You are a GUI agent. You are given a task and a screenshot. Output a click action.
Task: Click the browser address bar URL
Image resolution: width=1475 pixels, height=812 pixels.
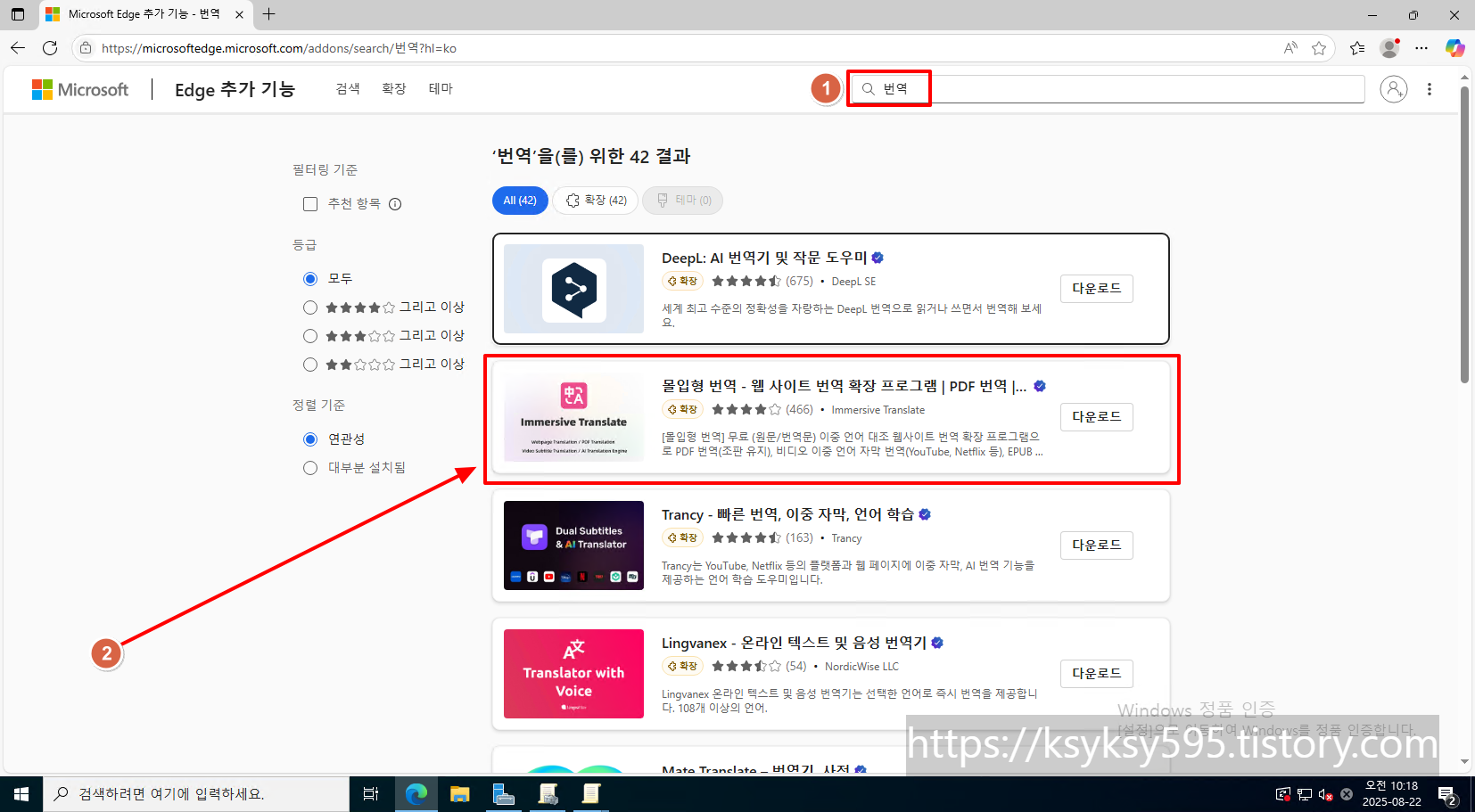click(x=279, y=48)
